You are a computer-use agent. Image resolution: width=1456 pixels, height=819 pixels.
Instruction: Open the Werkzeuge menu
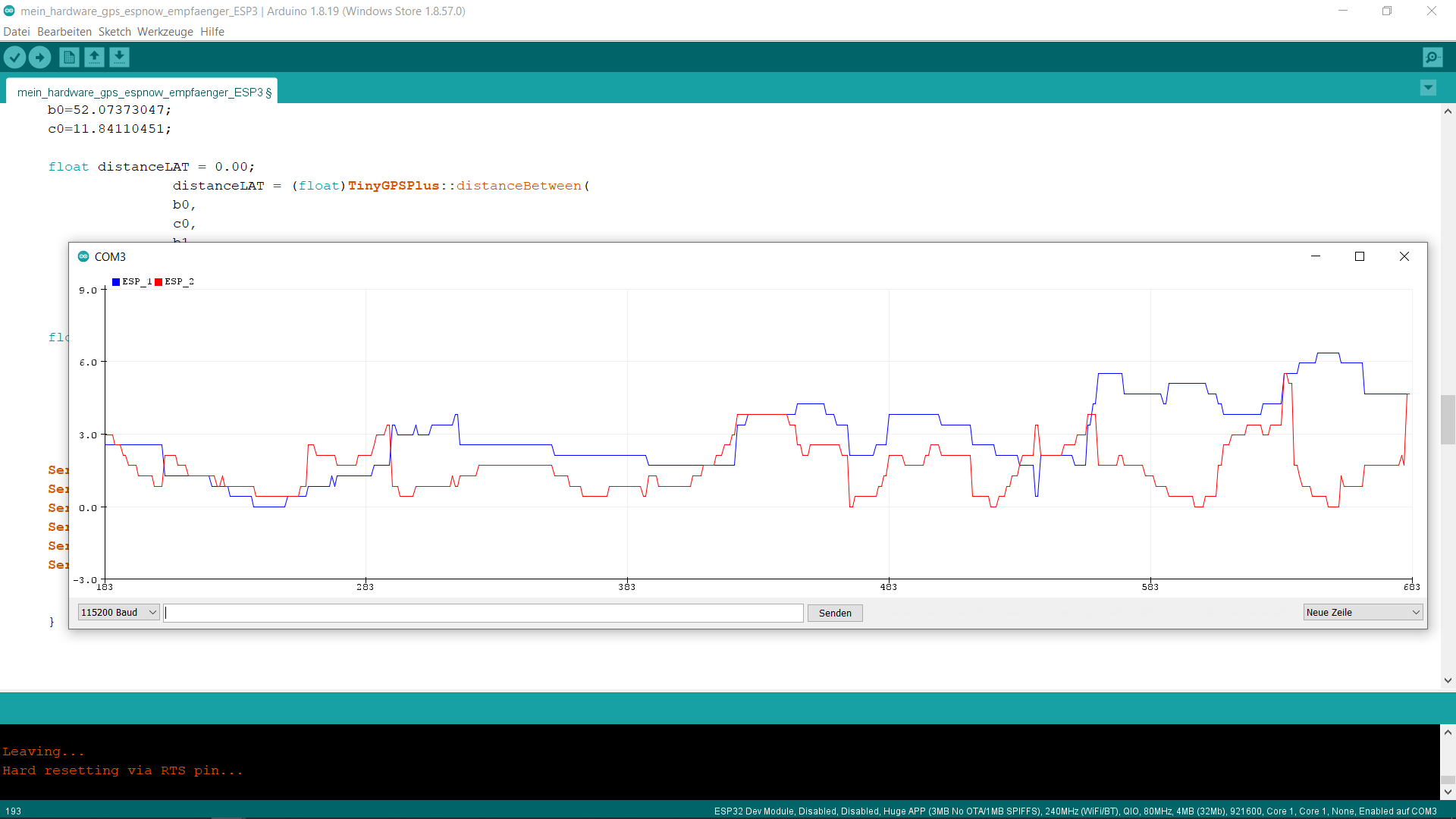click(x=165, y=32)
